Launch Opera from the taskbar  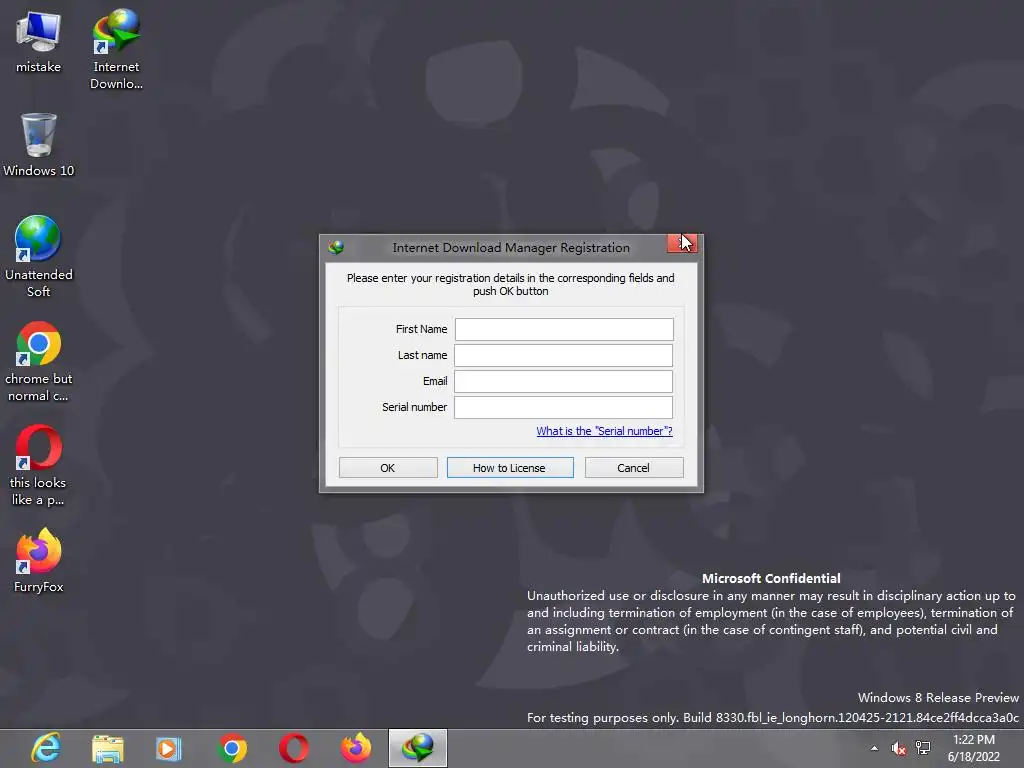[x=293, y=748]
